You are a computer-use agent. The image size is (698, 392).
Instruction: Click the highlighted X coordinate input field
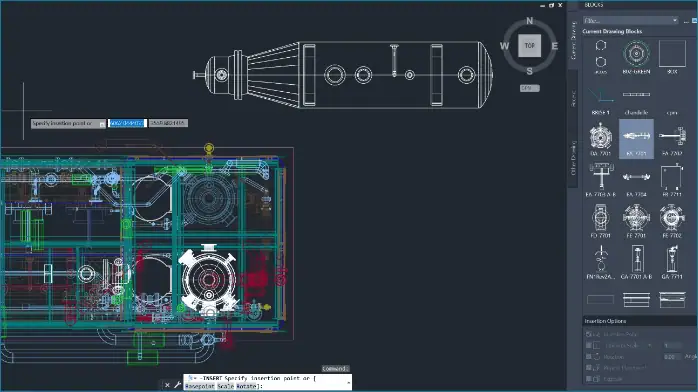tap(127, 123)
